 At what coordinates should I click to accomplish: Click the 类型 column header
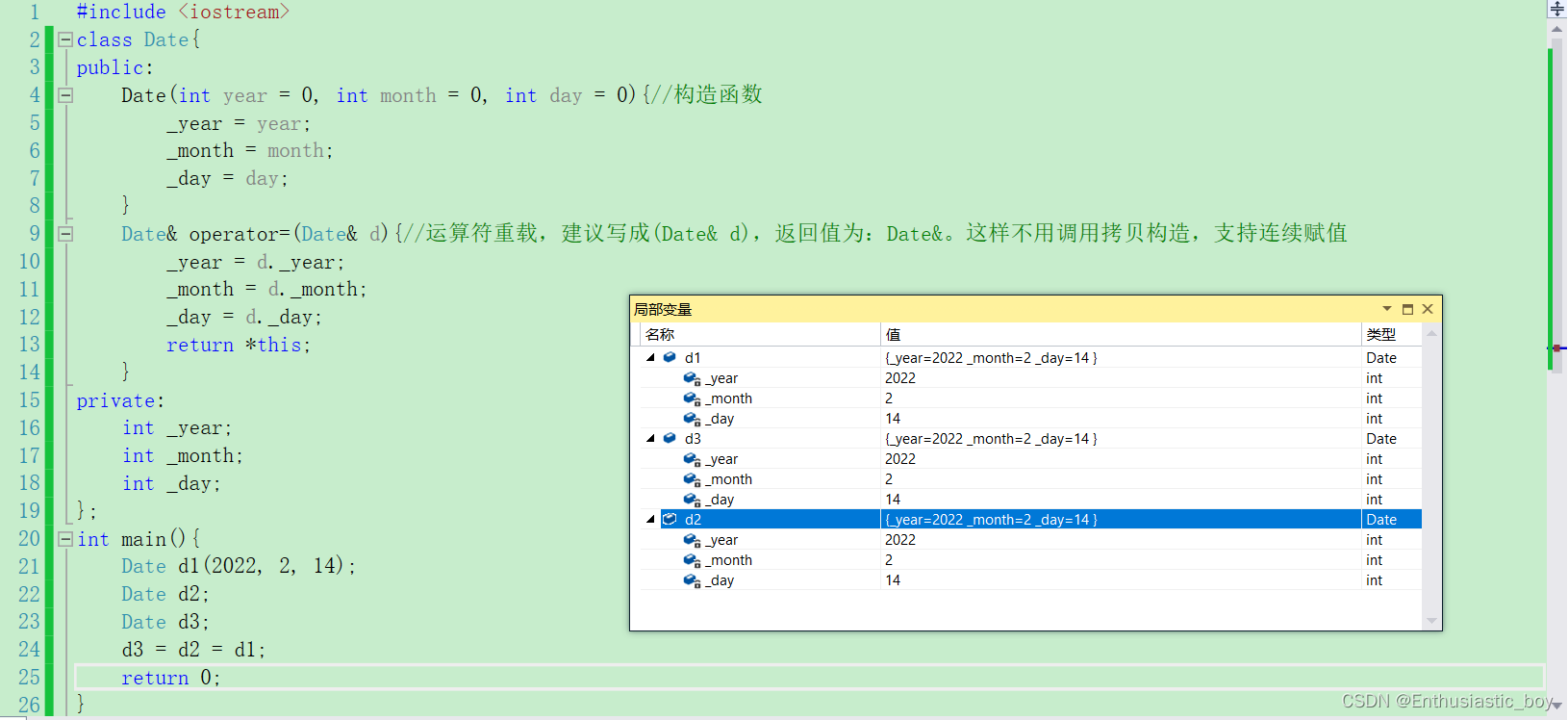[1391, 334]
